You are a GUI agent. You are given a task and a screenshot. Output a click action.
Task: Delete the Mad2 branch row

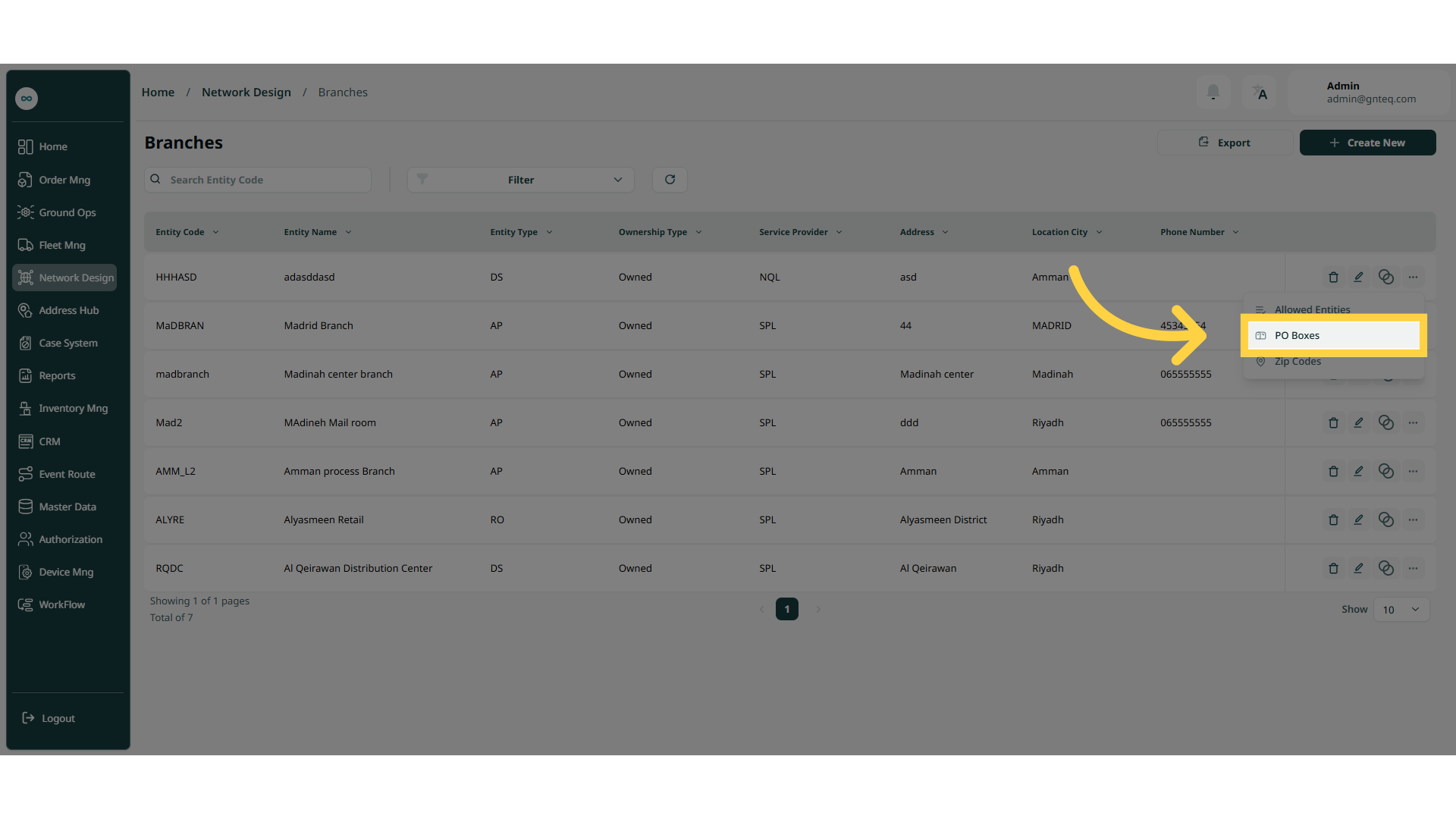[1333, 423]
